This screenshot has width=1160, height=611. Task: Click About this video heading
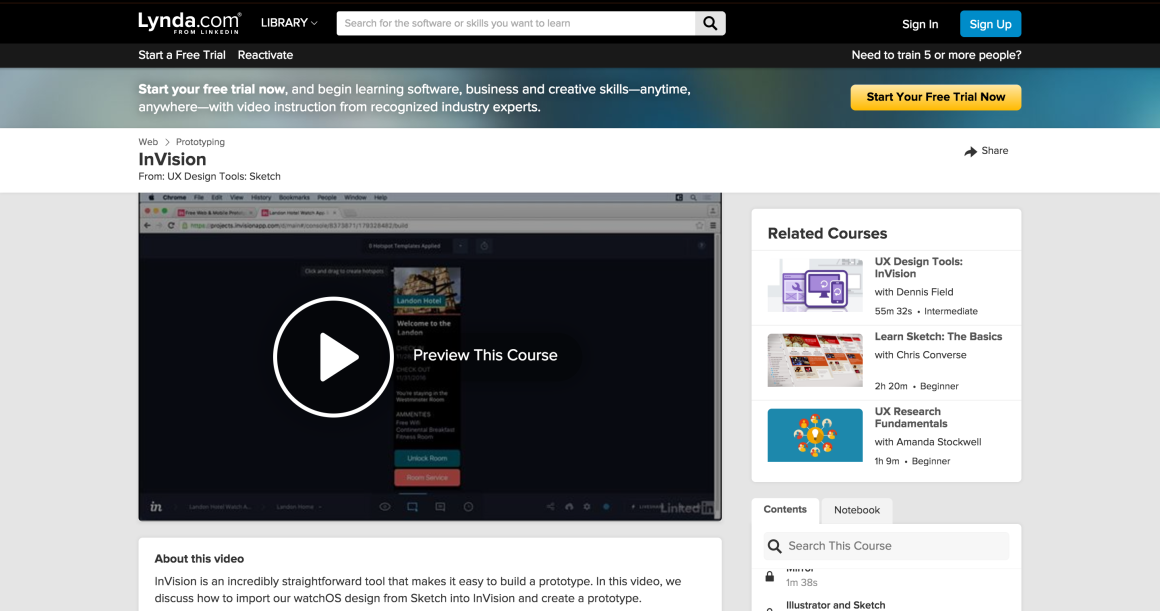click(199, 559)
